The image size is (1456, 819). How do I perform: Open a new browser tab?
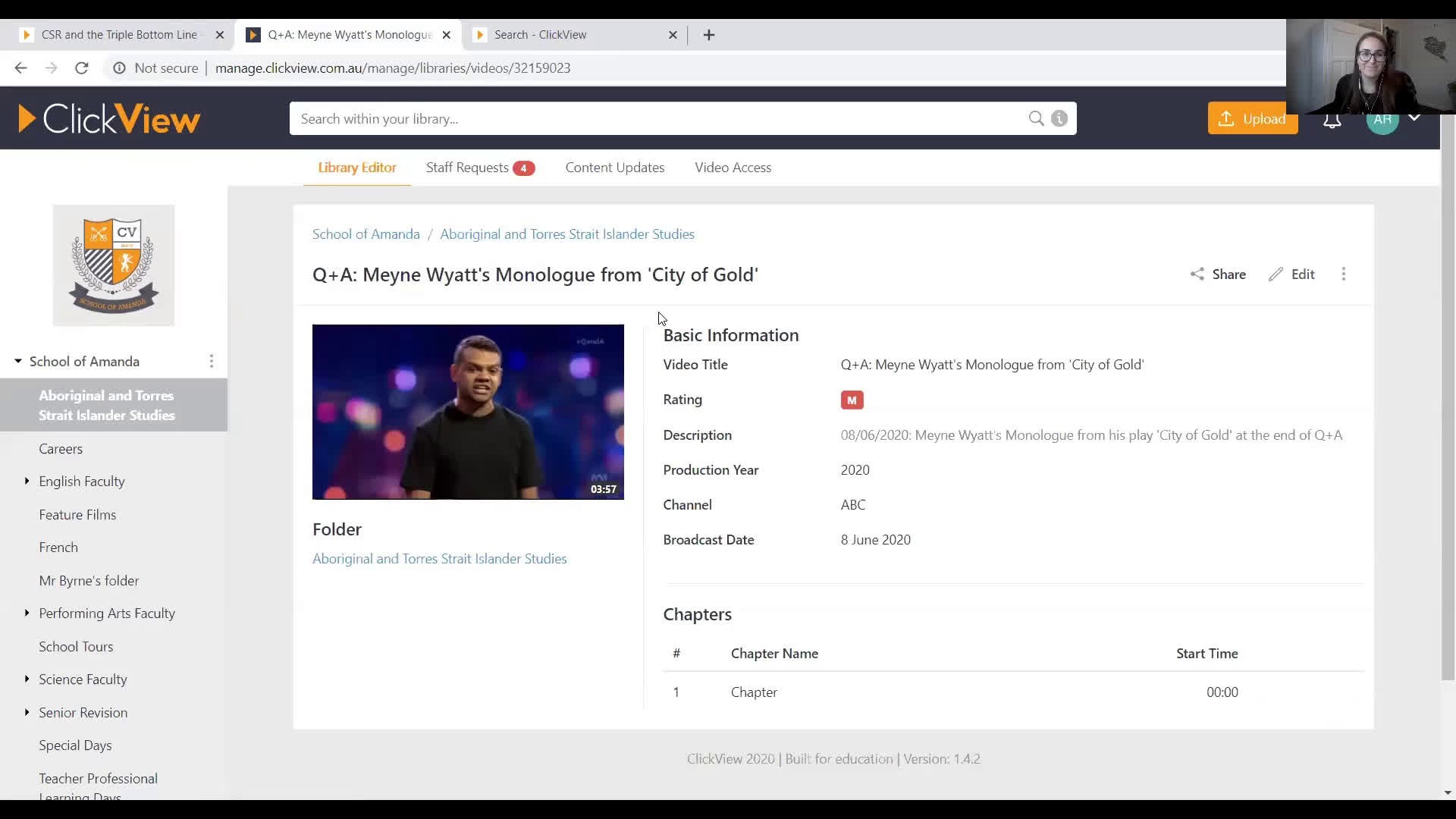point(708,35)
